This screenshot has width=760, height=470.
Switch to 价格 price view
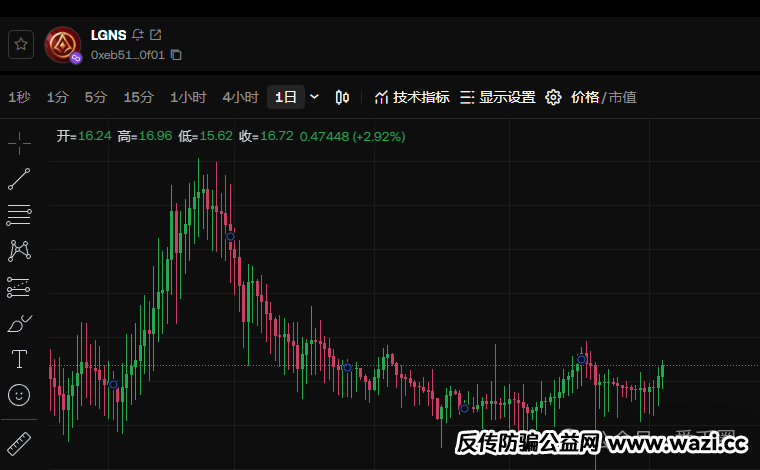click(585, 97)
